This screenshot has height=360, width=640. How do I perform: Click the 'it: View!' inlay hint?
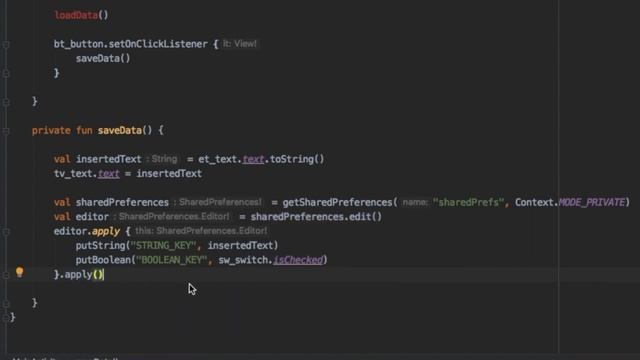pyautogui.click(x=240, y=44)
